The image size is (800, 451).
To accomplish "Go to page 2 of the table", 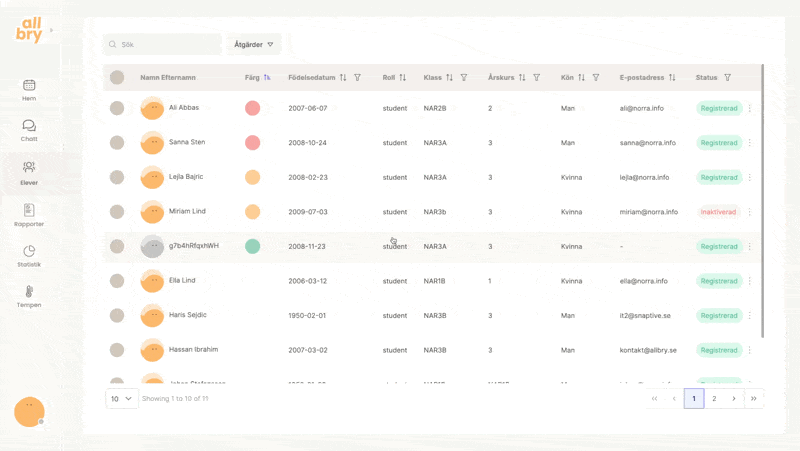I will pyautogui.click(x=714, y=398).
